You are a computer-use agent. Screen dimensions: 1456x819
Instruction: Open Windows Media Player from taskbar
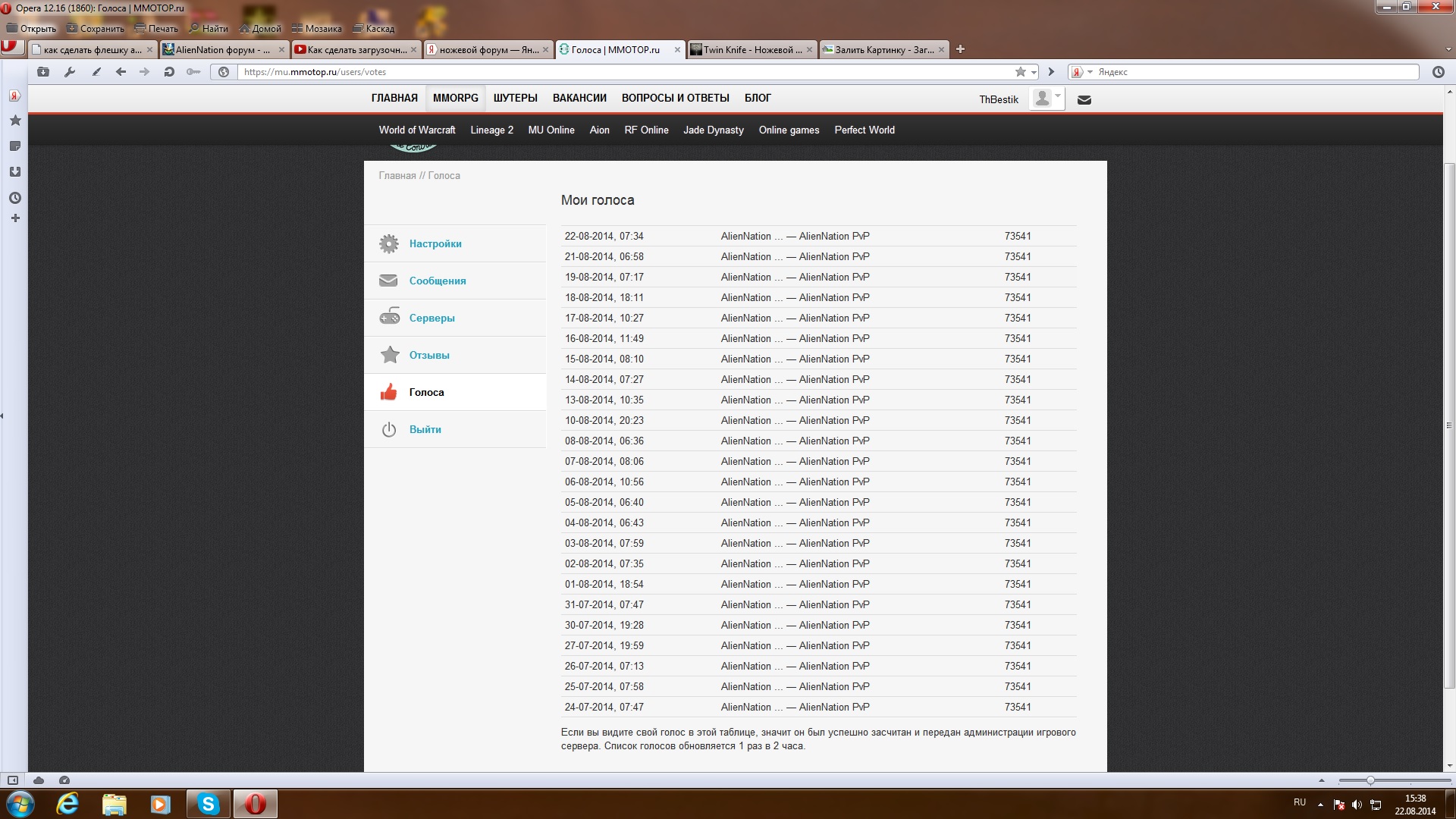[160, 804]
